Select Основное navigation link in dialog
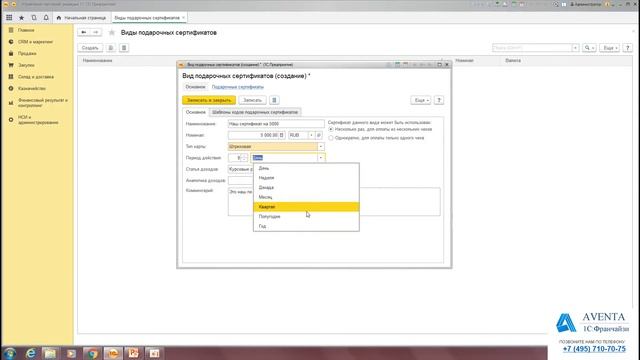Image resolution: width=640 pixels, height=360 pixels. [x=195, y=87]
